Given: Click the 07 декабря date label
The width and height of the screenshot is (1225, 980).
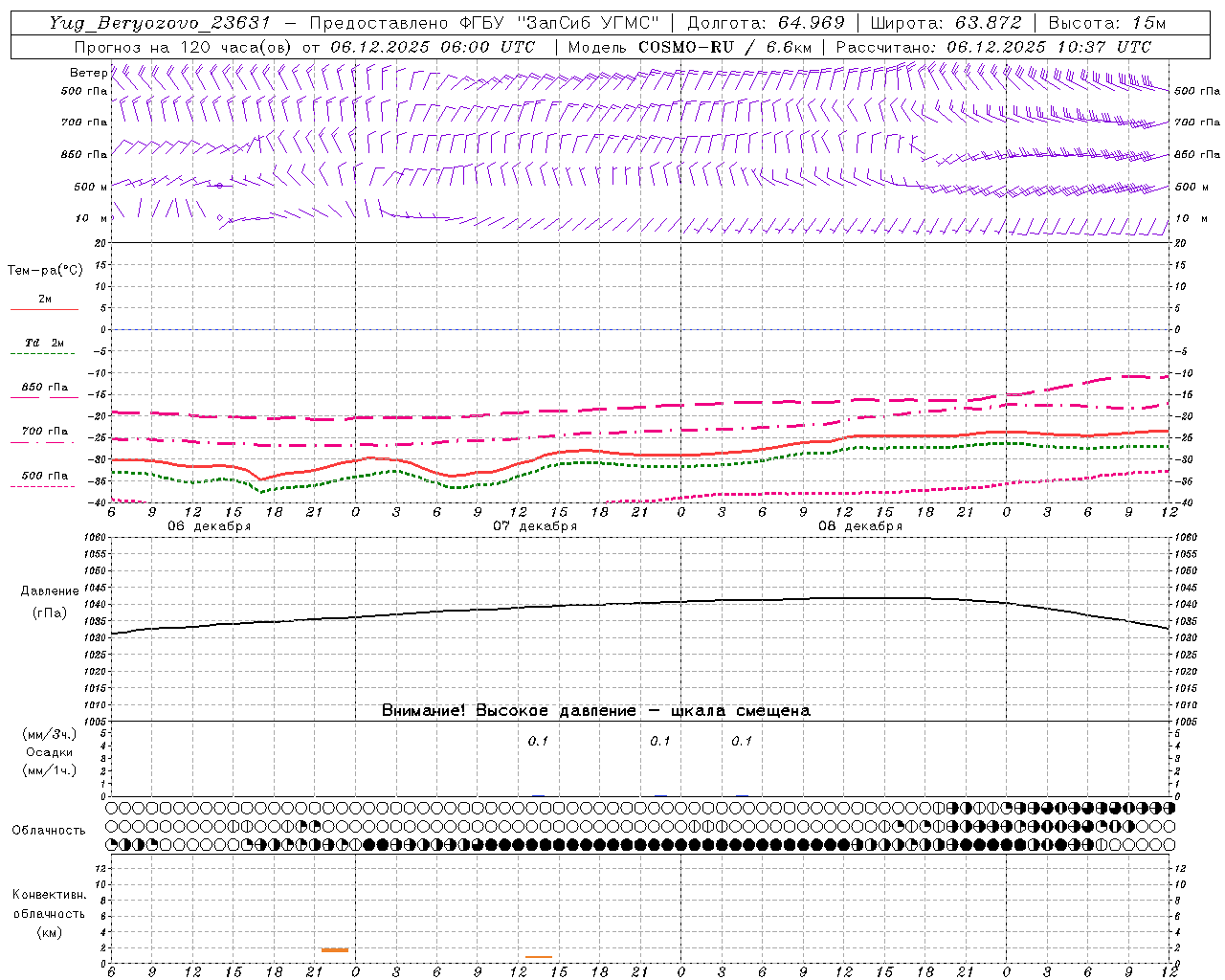Looking at the screenshot, I should pyautogui.click(x=535, y=526).
